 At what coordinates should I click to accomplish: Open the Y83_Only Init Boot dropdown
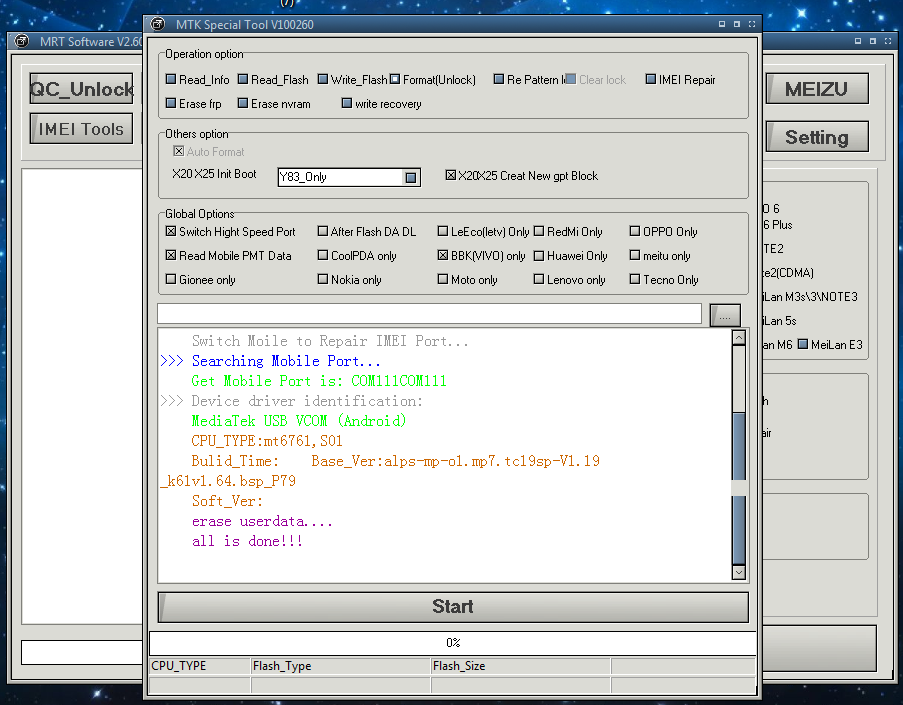click(x=411, y=177)
